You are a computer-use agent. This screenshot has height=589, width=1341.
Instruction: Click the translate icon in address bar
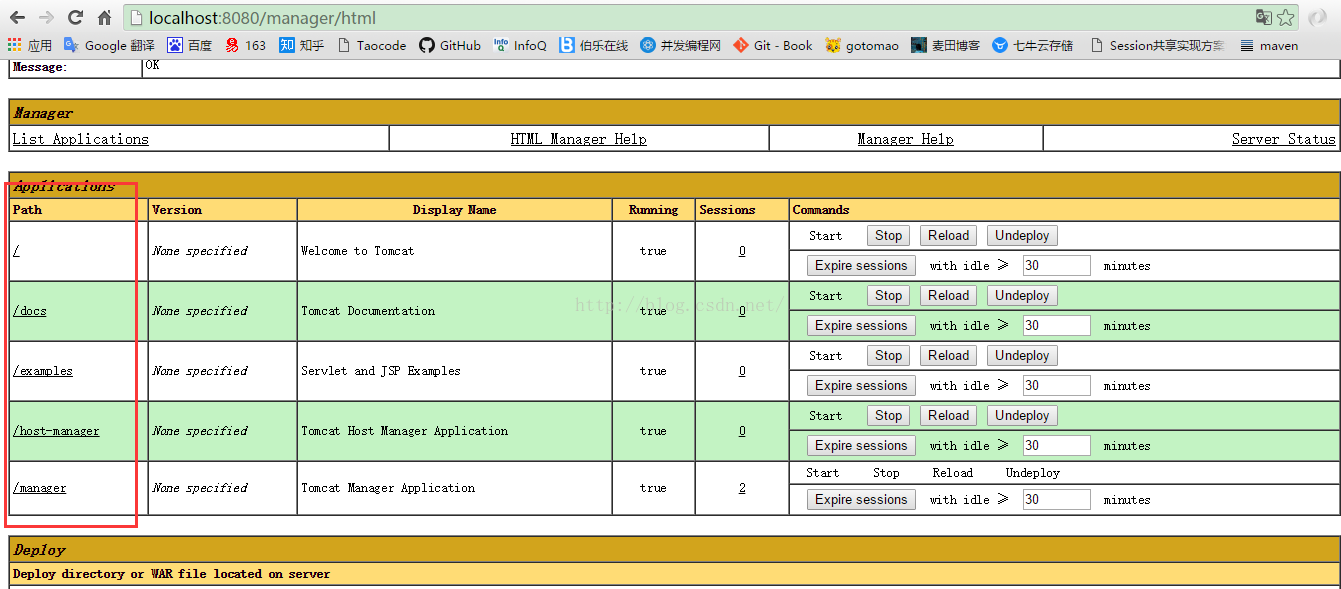click(x=1264, y=17)
